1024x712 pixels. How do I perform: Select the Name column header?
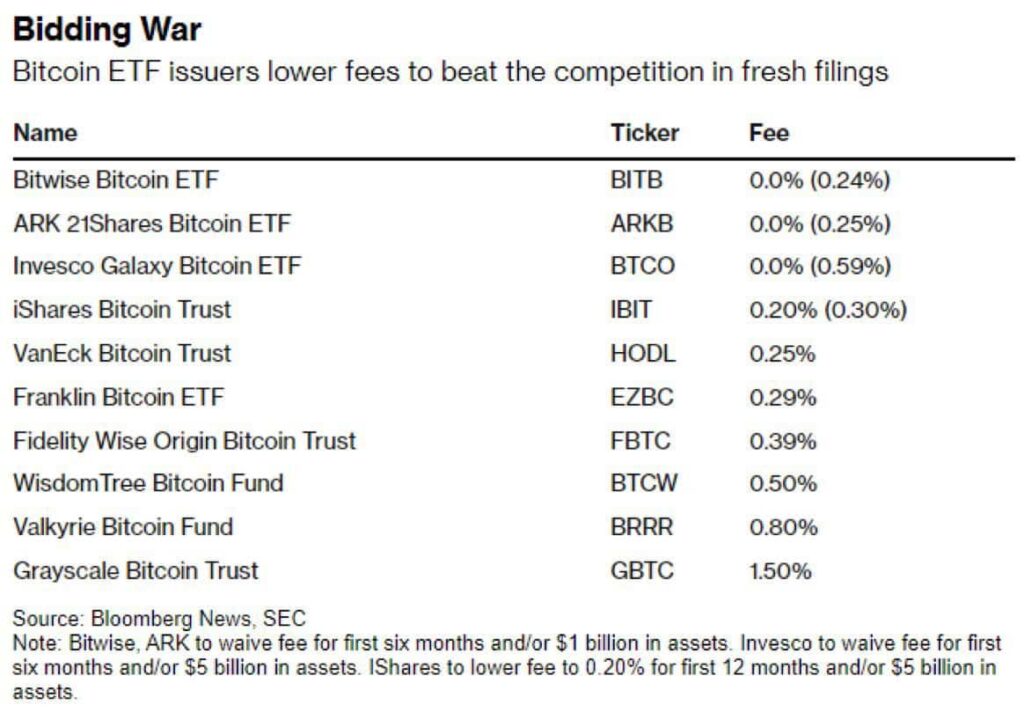45,133
